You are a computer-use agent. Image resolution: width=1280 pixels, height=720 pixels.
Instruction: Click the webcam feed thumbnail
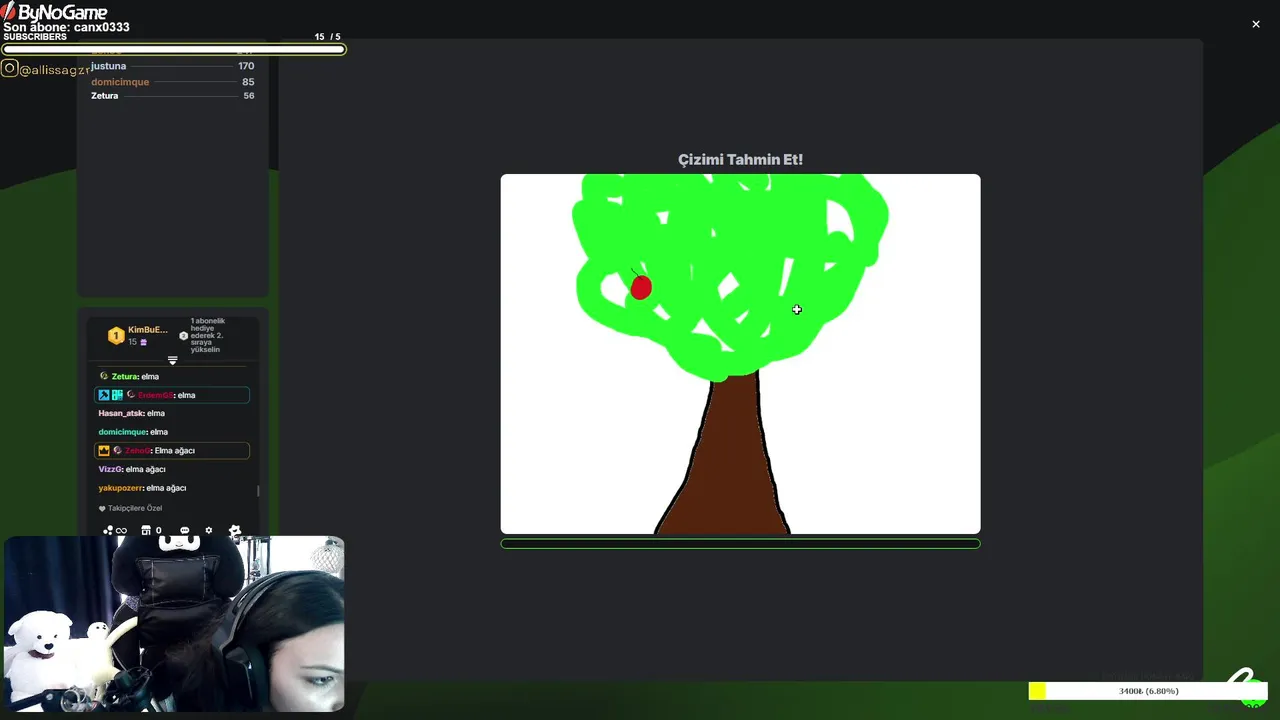click(x=174, y=624)
